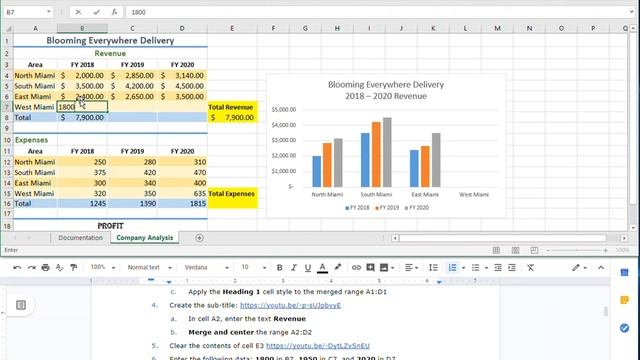Click the chart title Blooming Everywhere Delivery
Viewport: 640px width, 360px height.
click(x=386, y=90)
